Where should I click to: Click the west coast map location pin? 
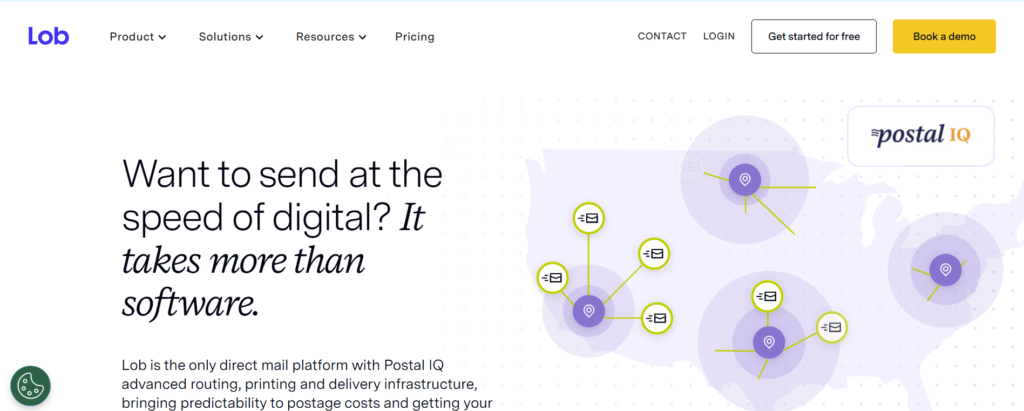(588, 311)
